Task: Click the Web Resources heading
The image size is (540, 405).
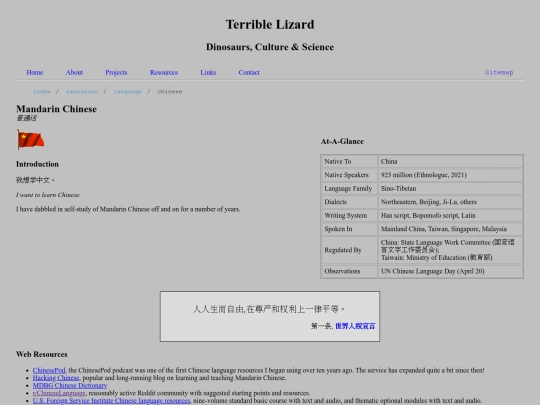Action: [42, 354]
